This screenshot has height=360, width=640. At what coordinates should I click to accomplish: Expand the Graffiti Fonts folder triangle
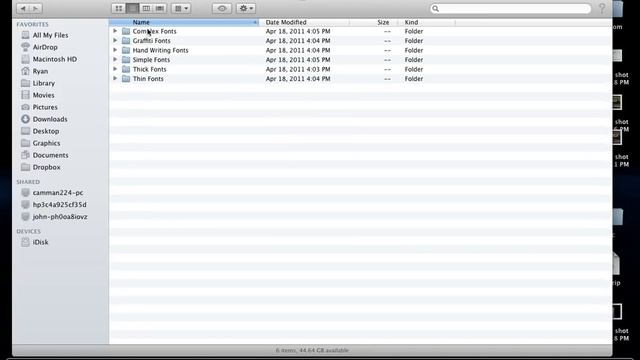[115, 40]
